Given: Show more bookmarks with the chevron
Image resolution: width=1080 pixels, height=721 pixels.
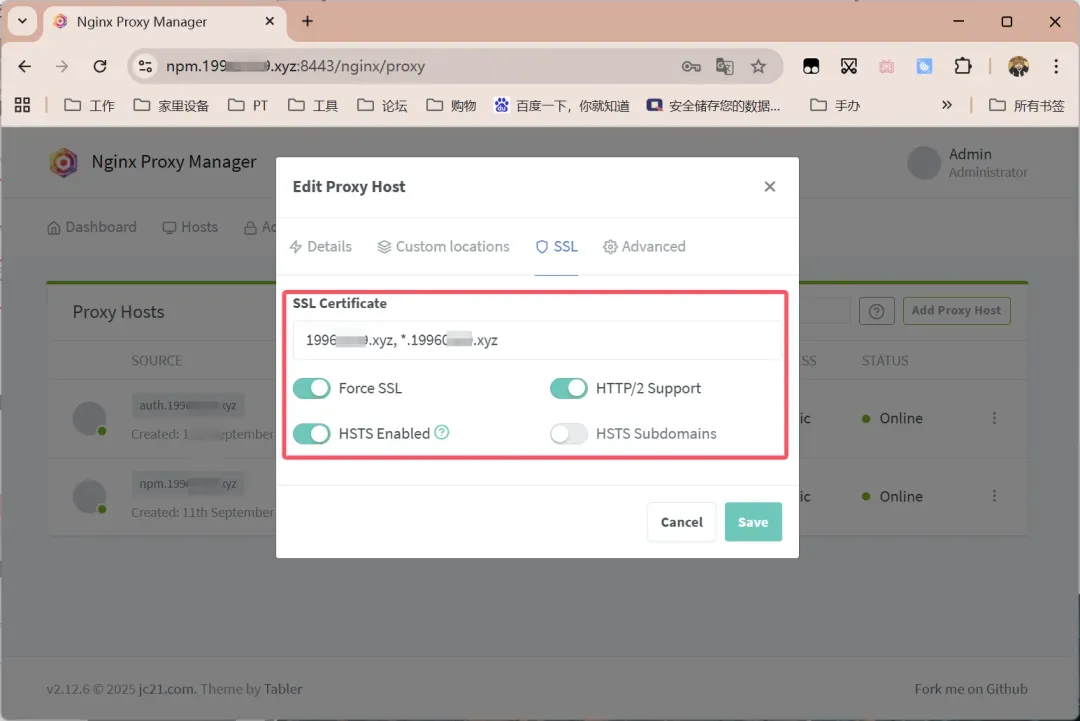Looking at the screenshot, I should coord(946,105).
